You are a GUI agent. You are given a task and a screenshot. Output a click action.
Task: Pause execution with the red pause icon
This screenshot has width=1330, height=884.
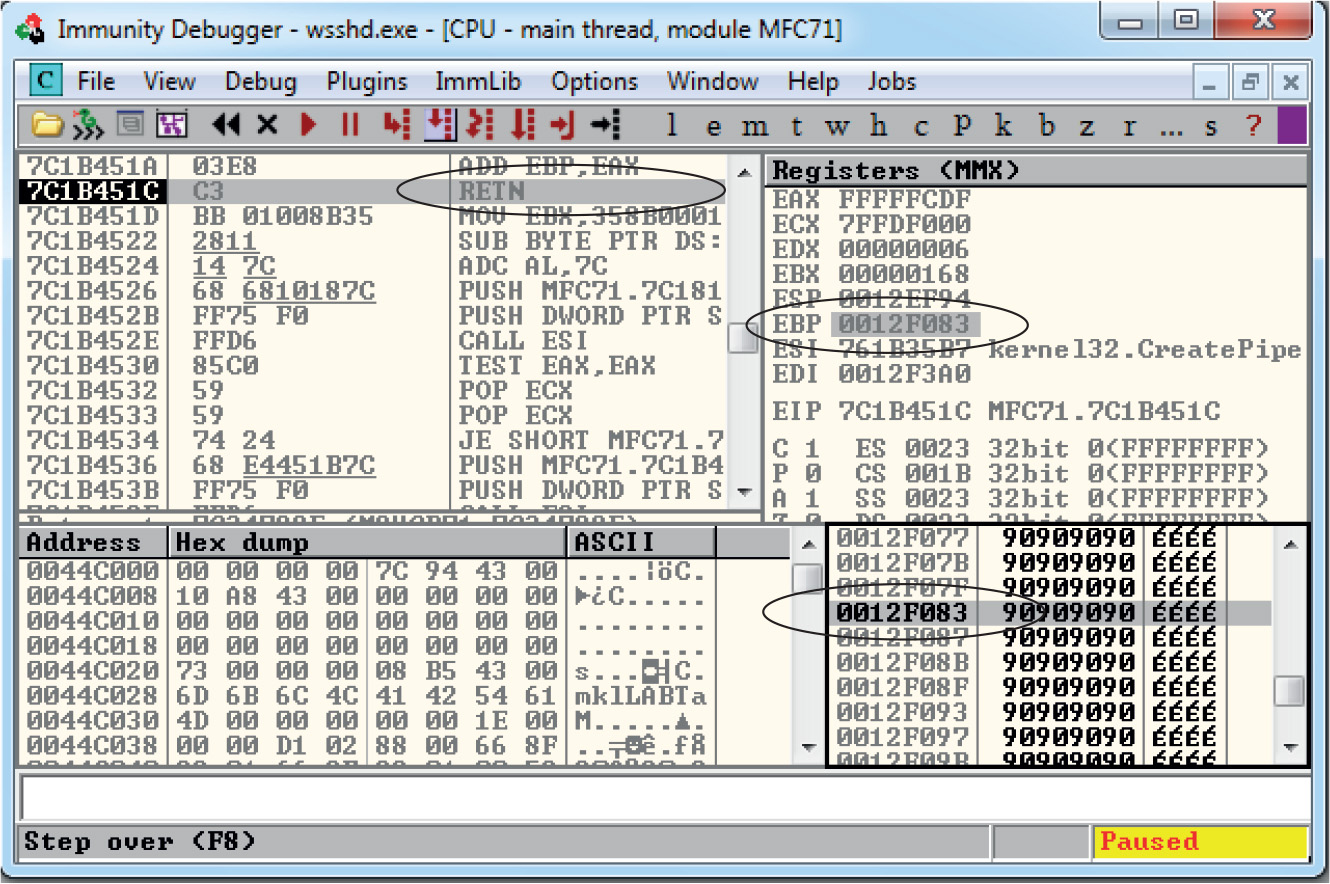point(349,125)
